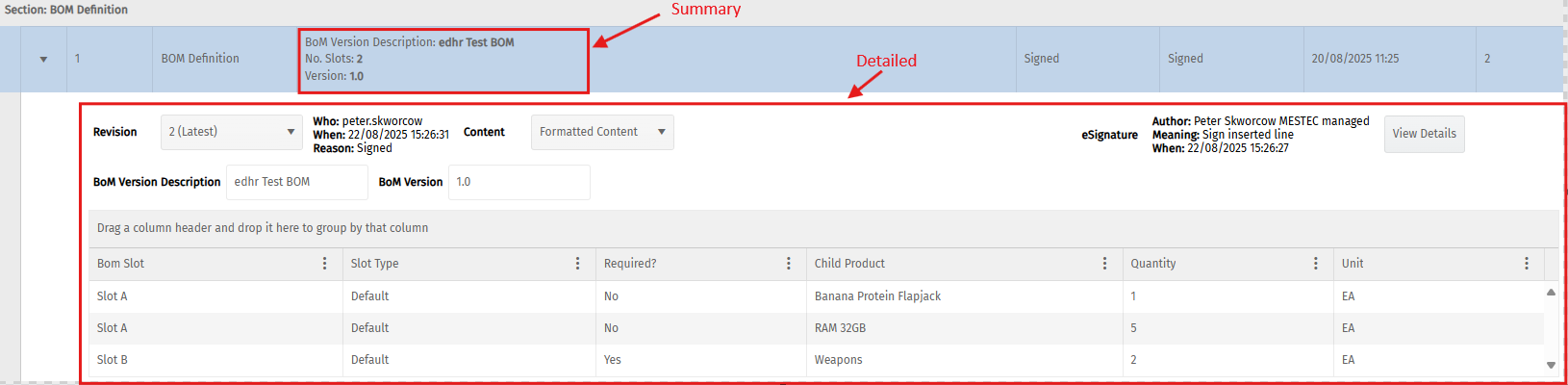The height and width of the screenshot is (385, 1568).
Task: Open Slot Type column menu
Action: (578, 264)
